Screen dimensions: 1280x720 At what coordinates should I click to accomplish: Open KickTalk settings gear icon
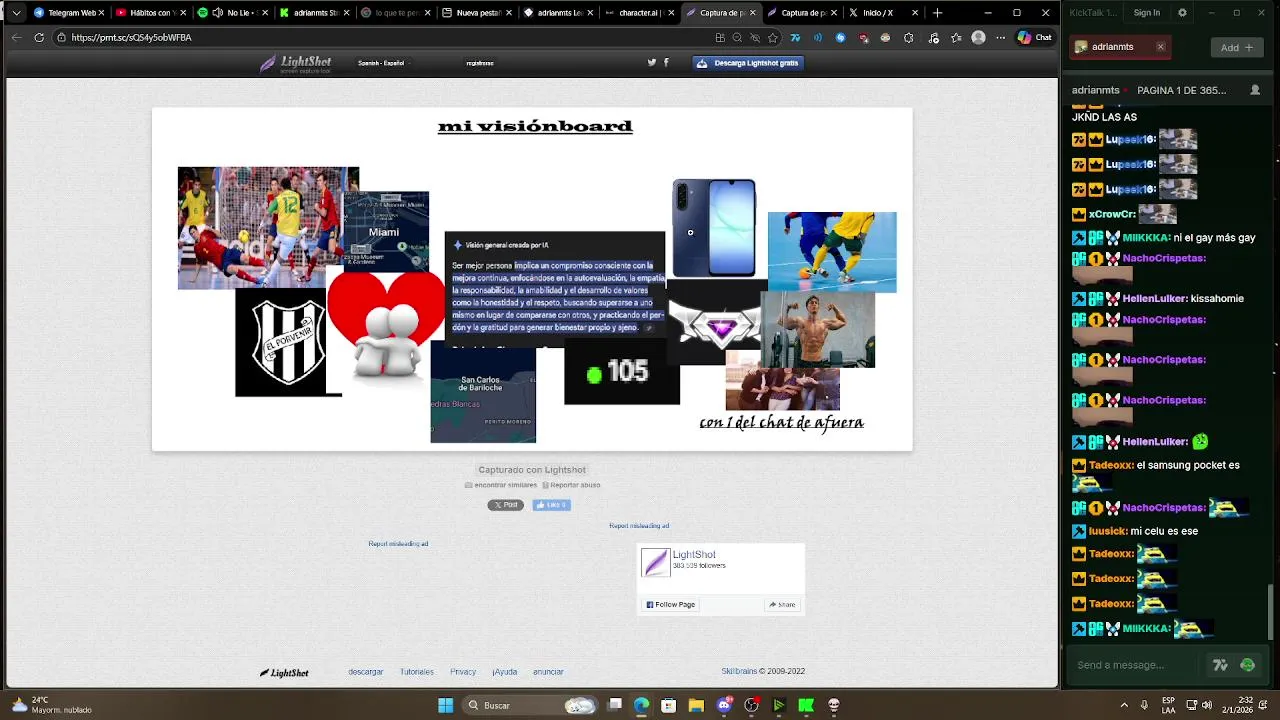tap(1182, 13)
